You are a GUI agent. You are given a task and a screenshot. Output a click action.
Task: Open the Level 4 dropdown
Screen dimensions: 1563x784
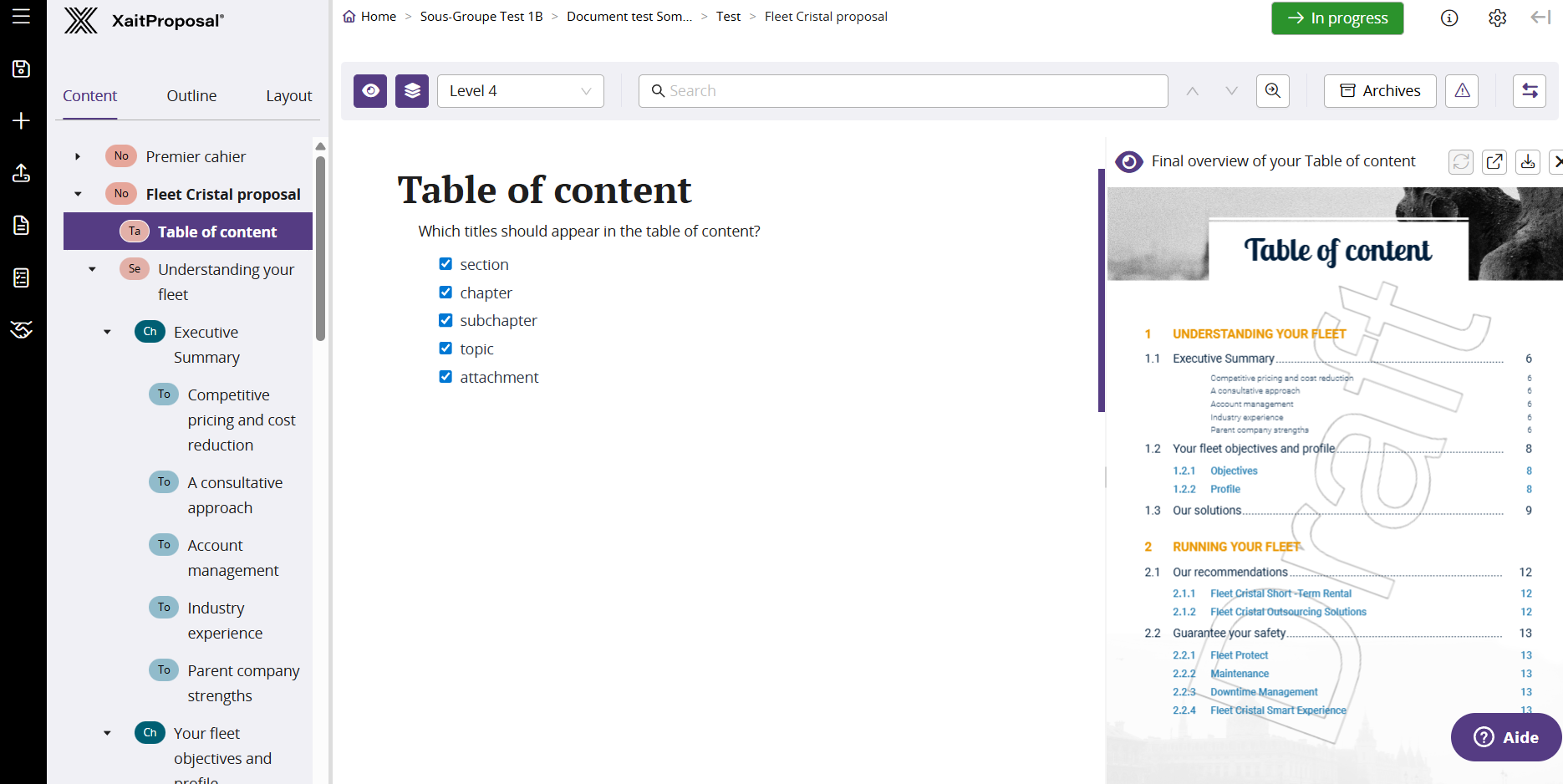(520, 90)
